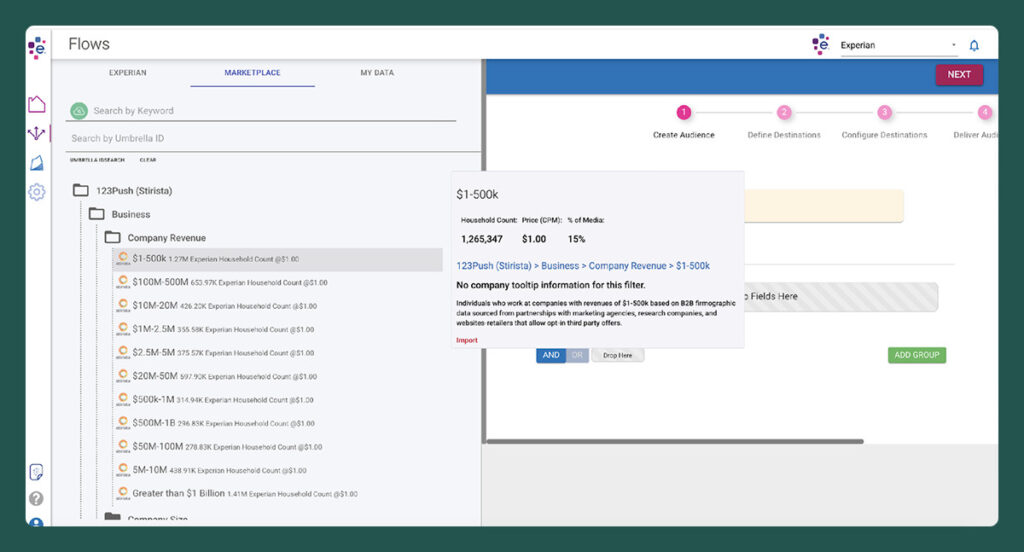1024x552 pixels.
Task: Click the home icon in the sidebar
Action: tap(37, 105)
